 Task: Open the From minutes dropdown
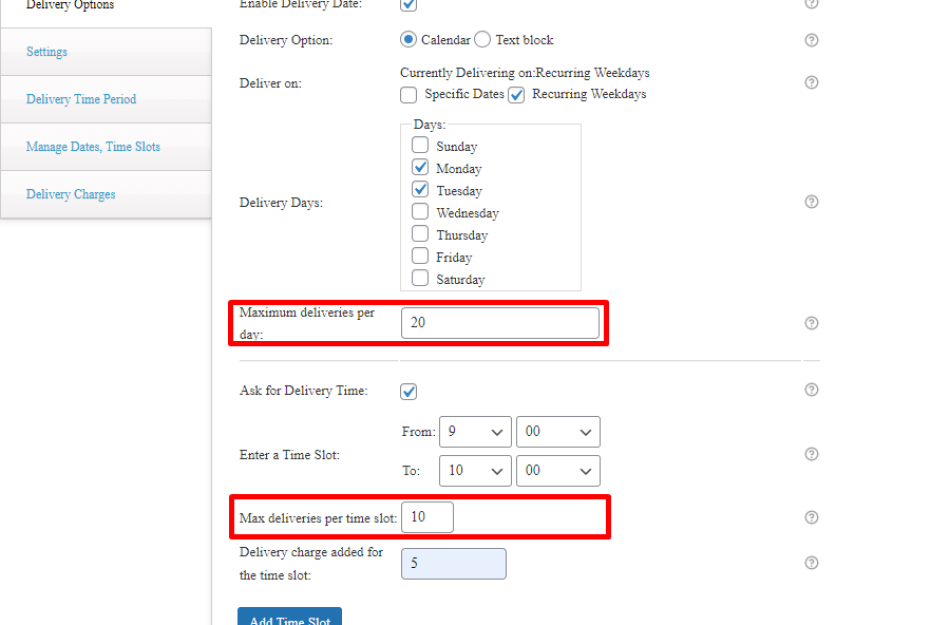click(x=558, y=431)
